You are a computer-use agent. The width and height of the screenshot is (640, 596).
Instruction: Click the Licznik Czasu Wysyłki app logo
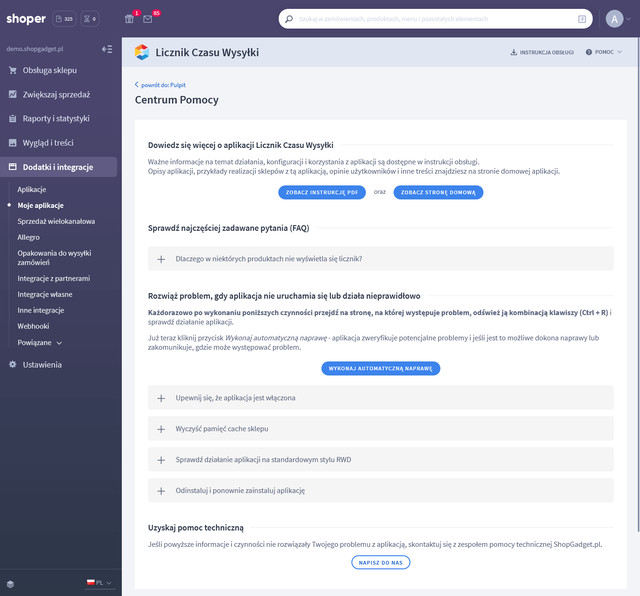(x=141, y=51)
